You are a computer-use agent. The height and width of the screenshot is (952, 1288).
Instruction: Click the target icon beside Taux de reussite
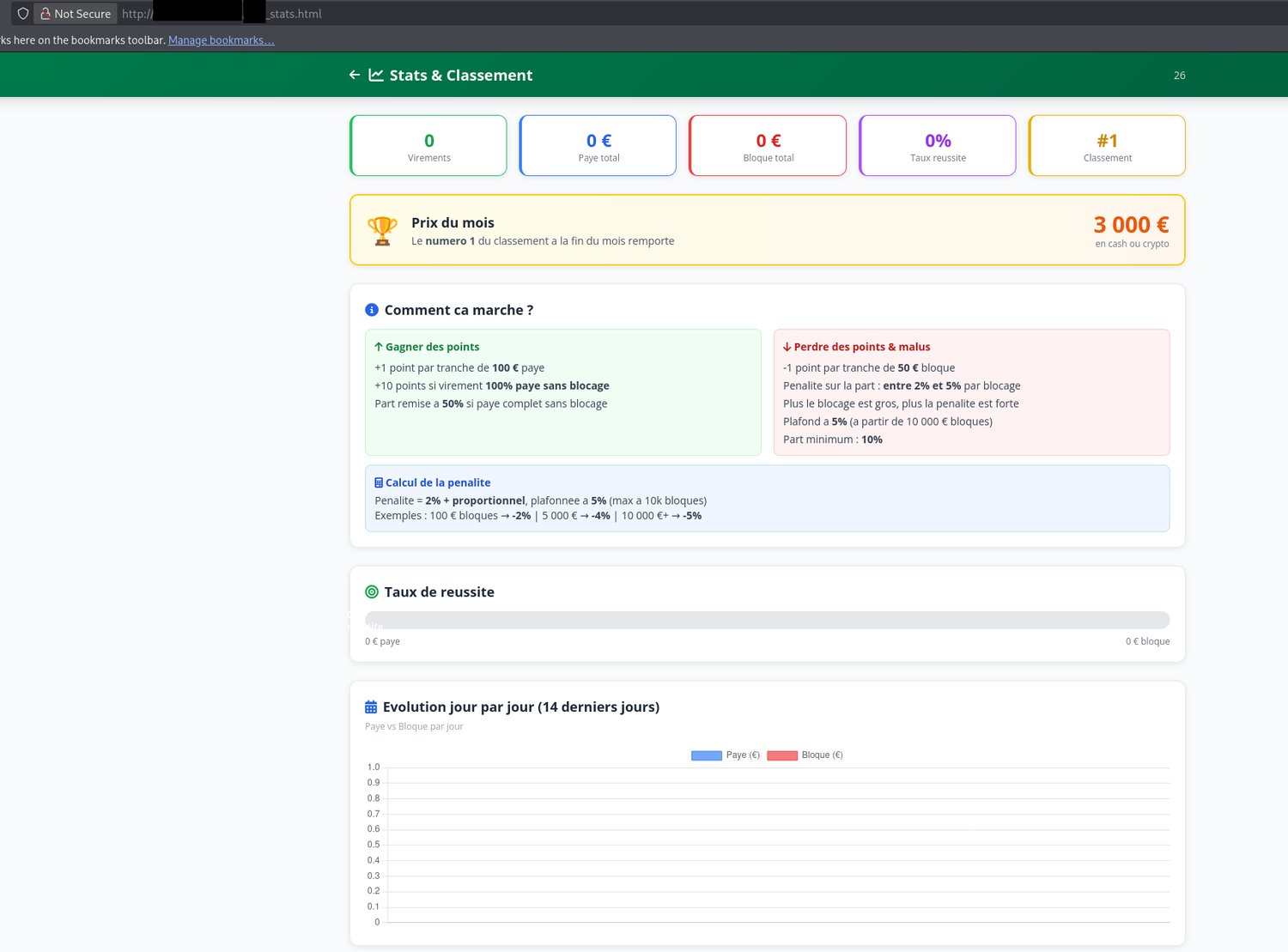pyautogui.click(x=372, y=591)
